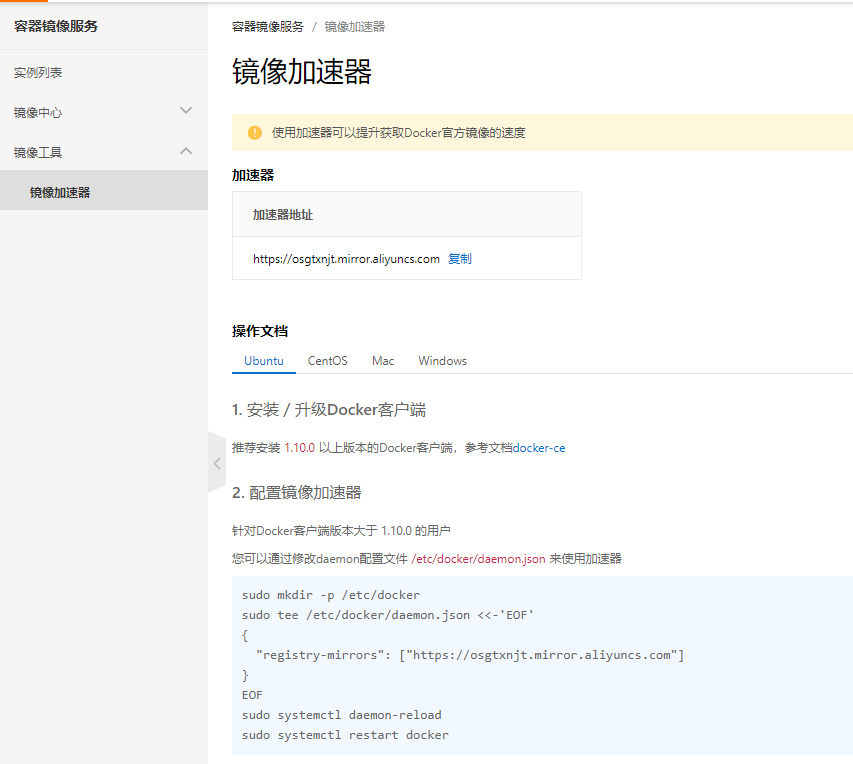Click the accelerator URL https://osgtxnjt.mirror.aliyuncs.com
853x764 pixels.
[x=346, y=259]
